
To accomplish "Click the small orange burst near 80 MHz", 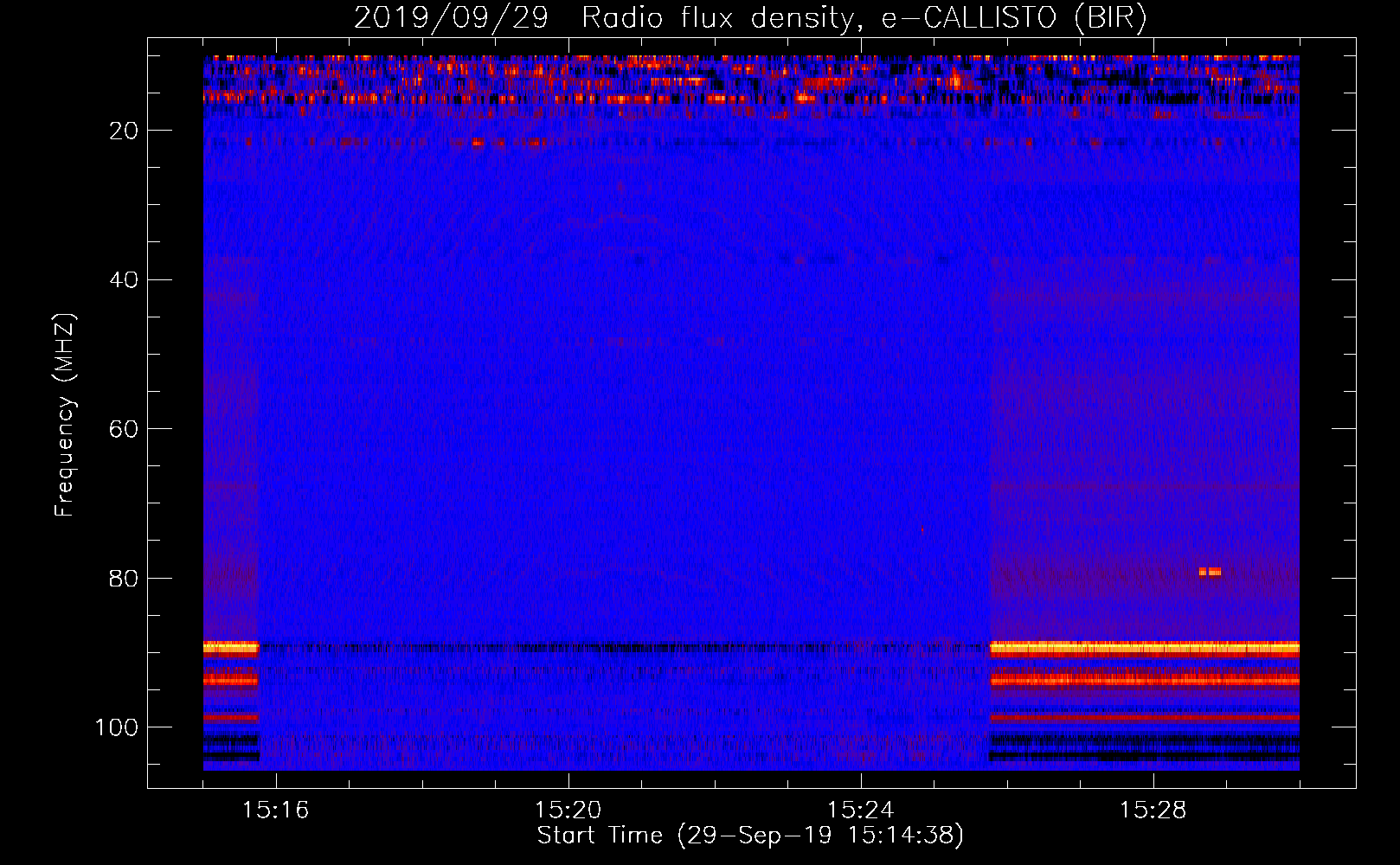I will click(x=1210, y=572).
